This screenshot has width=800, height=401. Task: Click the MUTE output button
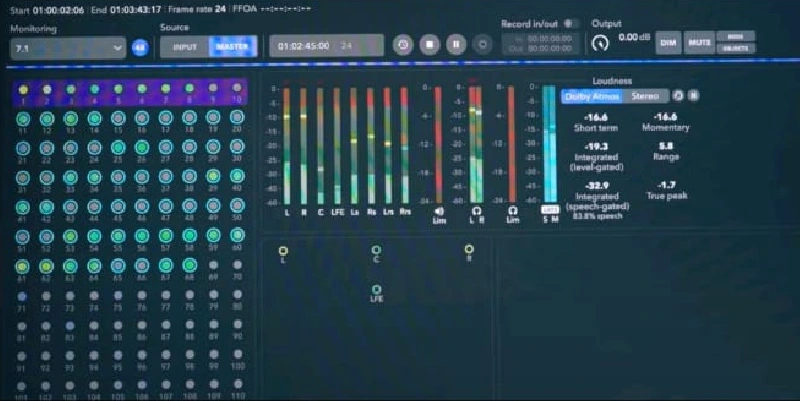click(x=698, y=42)
